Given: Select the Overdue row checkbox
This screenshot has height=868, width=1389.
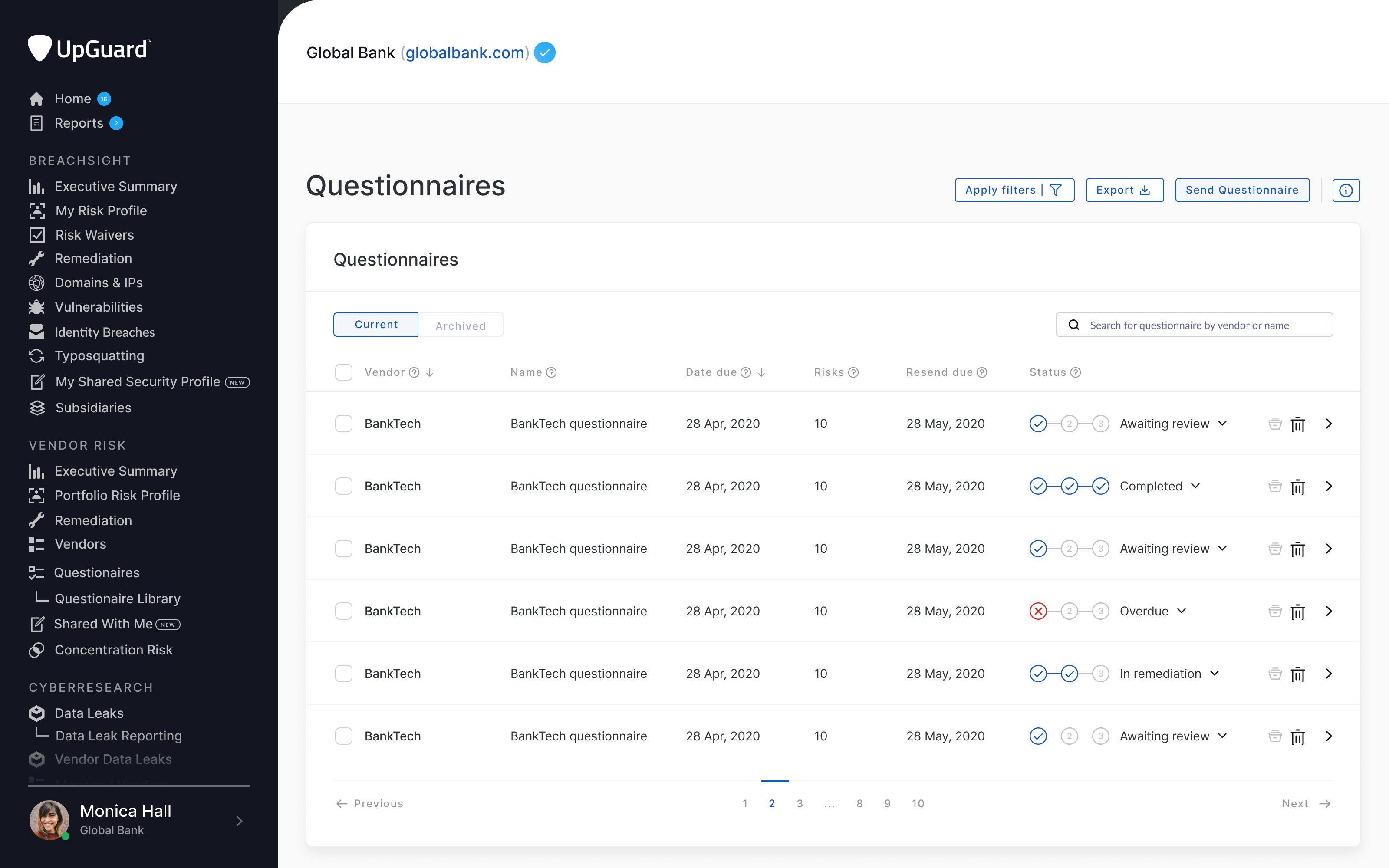Looking at the screenshot, I should (343, 612).
